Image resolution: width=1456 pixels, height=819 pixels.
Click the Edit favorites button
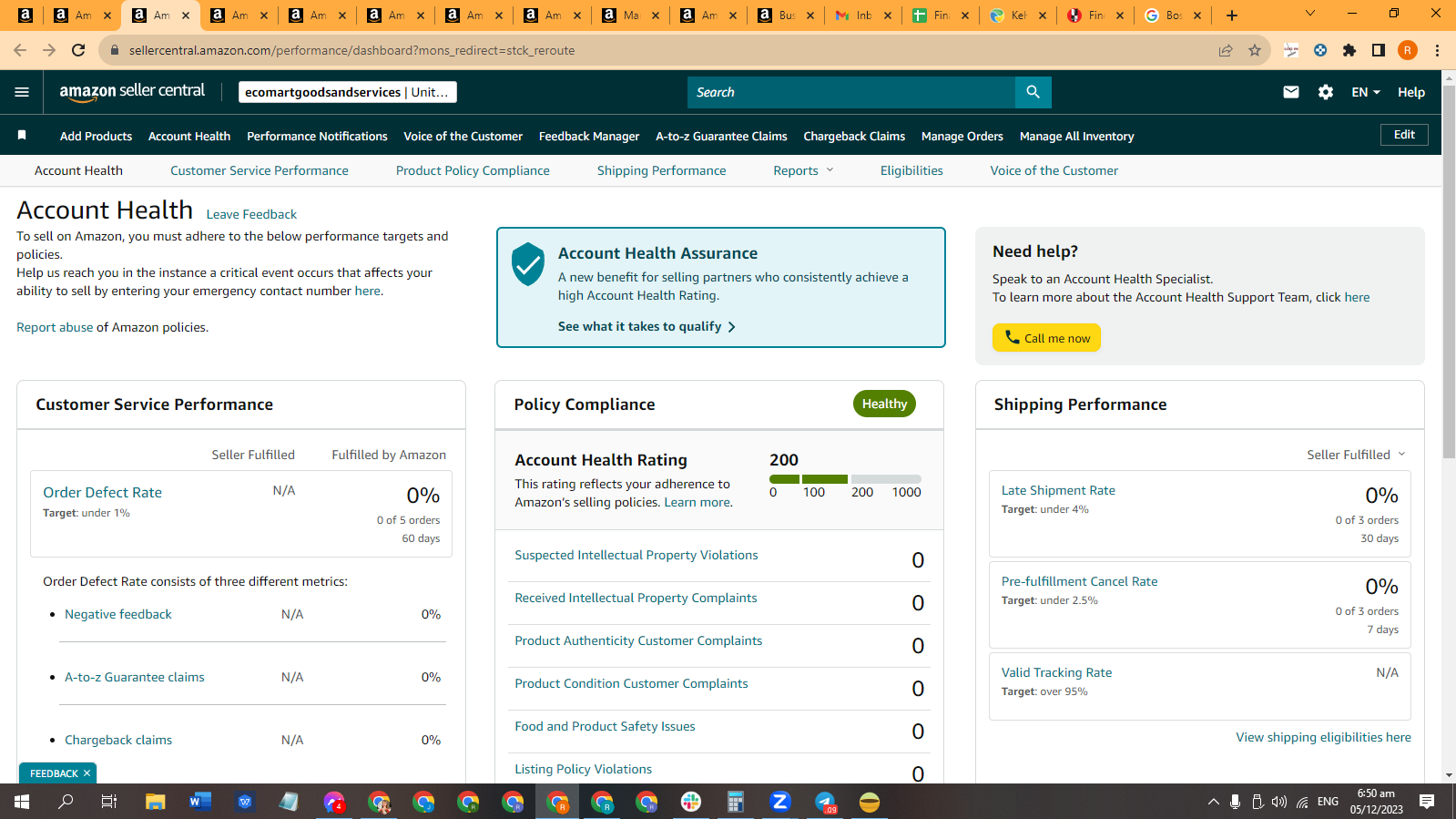click(x=1404, y=135)
